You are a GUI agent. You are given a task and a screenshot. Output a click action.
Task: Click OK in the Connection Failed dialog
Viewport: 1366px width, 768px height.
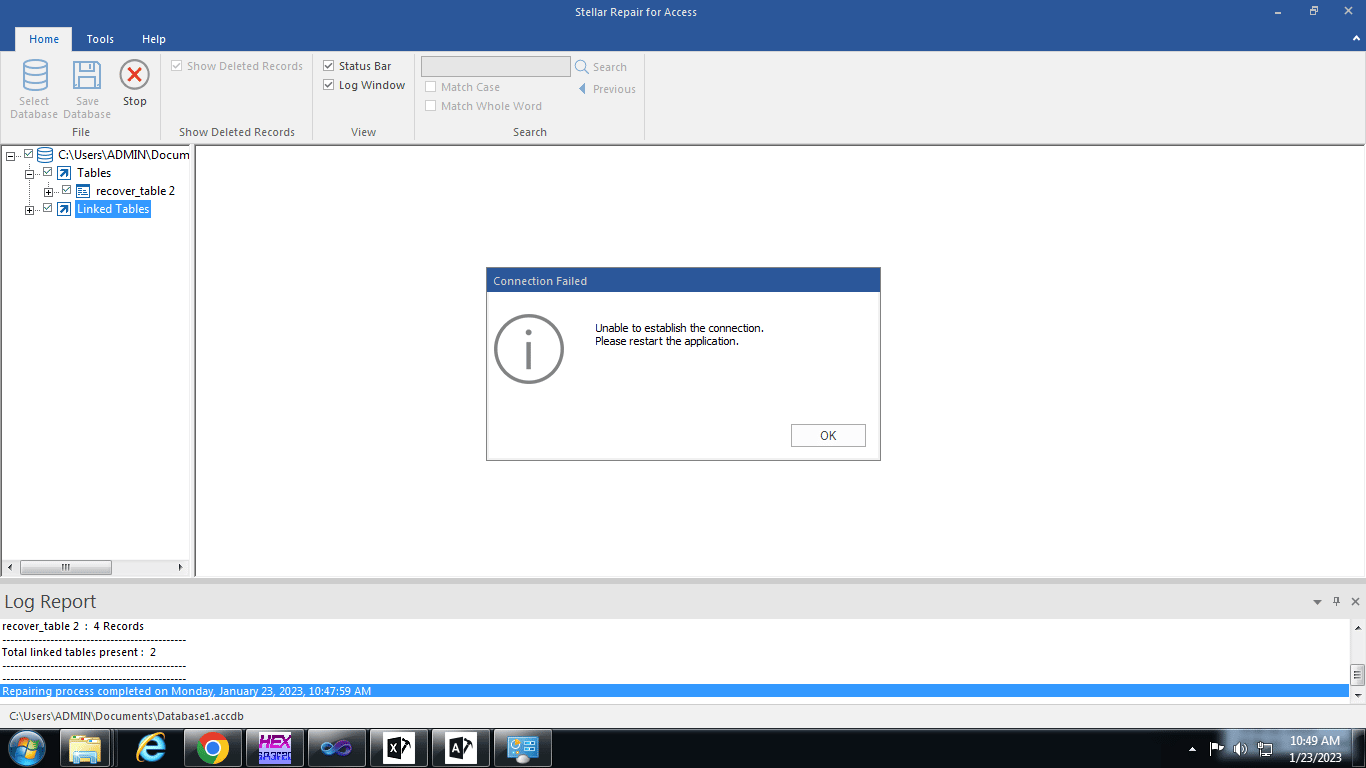coord(828,435)
